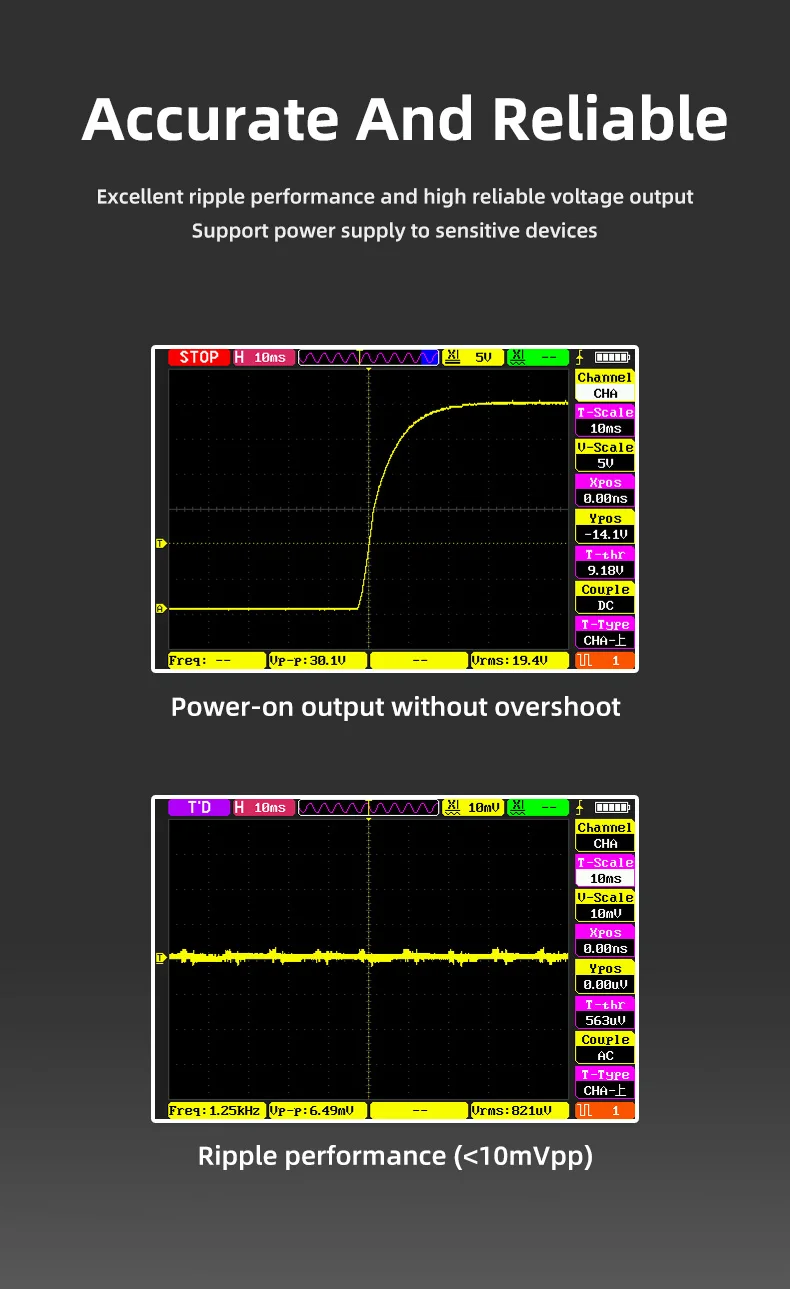Viewport: 790px width, 1289px height.
Task: Click the yellow 5V channel scale indicator
Action: 473,357
